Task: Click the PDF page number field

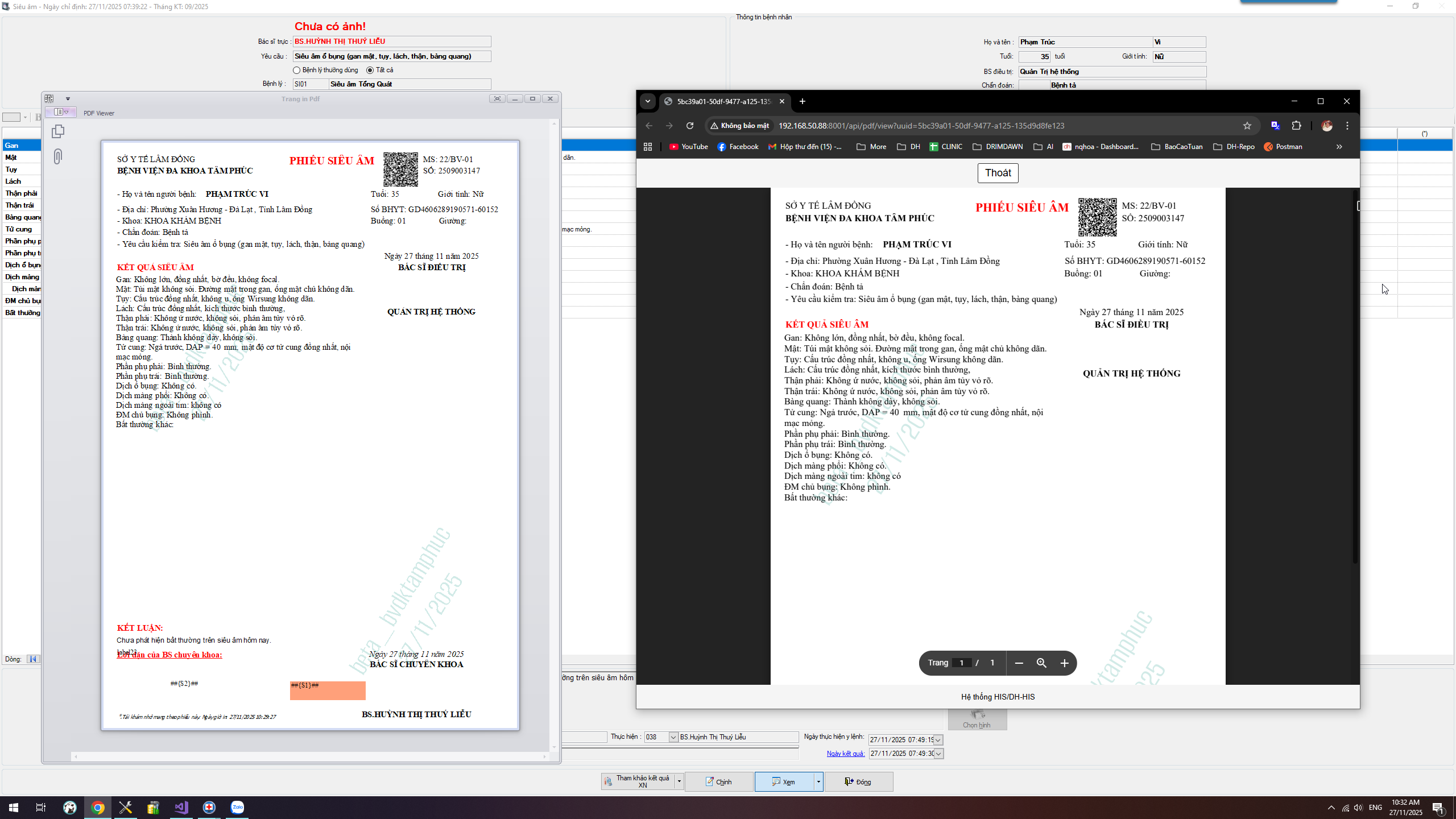Action: (x=962, y=663)
